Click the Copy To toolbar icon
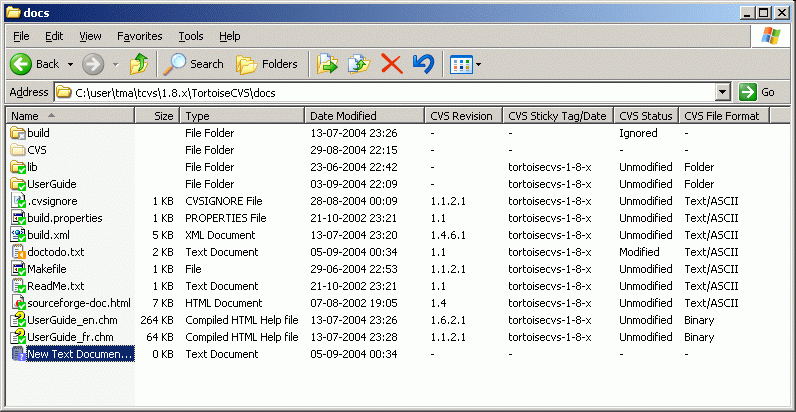Image resolution: width=796 pixels, height=412 pixels. tap(359, 64)
